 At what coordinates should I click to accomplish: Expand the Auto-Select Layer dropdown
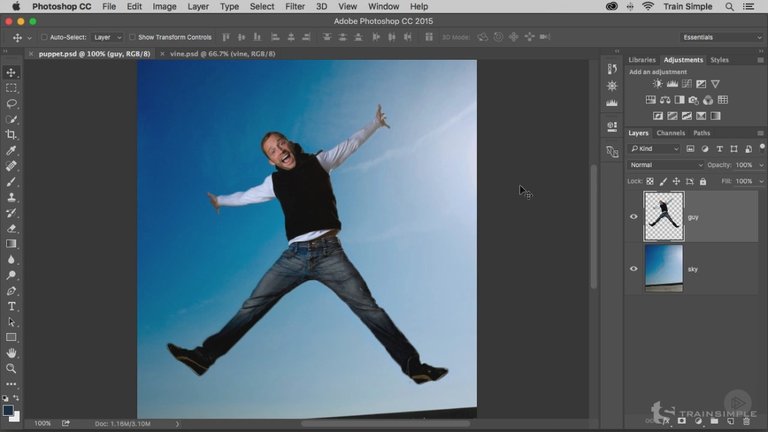pyautogui.click(x=106, y=37)
